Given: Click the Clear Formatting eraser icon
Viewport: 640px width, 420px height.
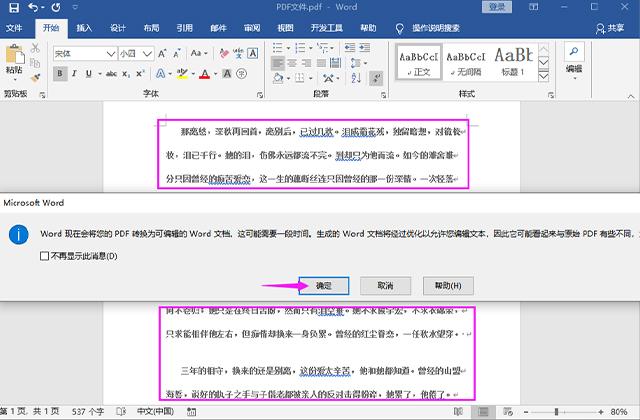Looking at the screenshot, I should point(224,53).
